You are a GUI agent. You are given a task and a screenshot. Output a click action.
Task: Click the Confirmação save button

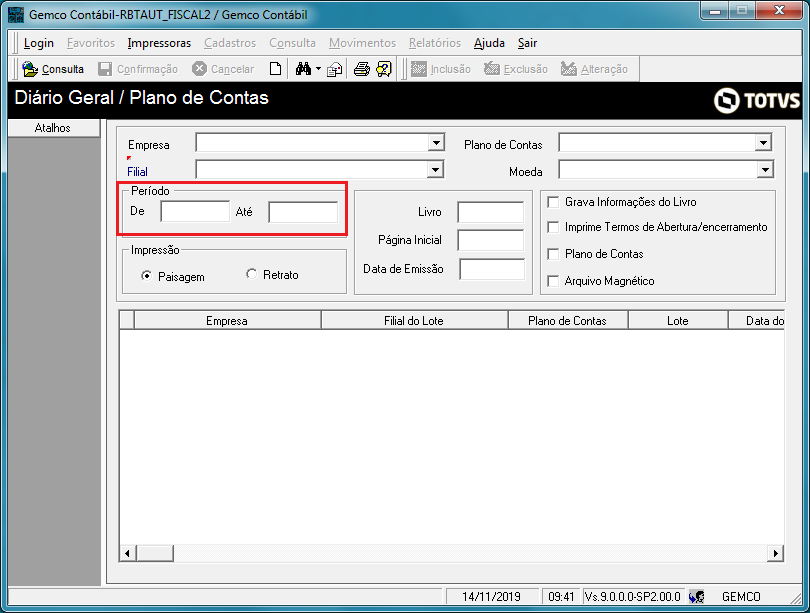pos(138,69)
